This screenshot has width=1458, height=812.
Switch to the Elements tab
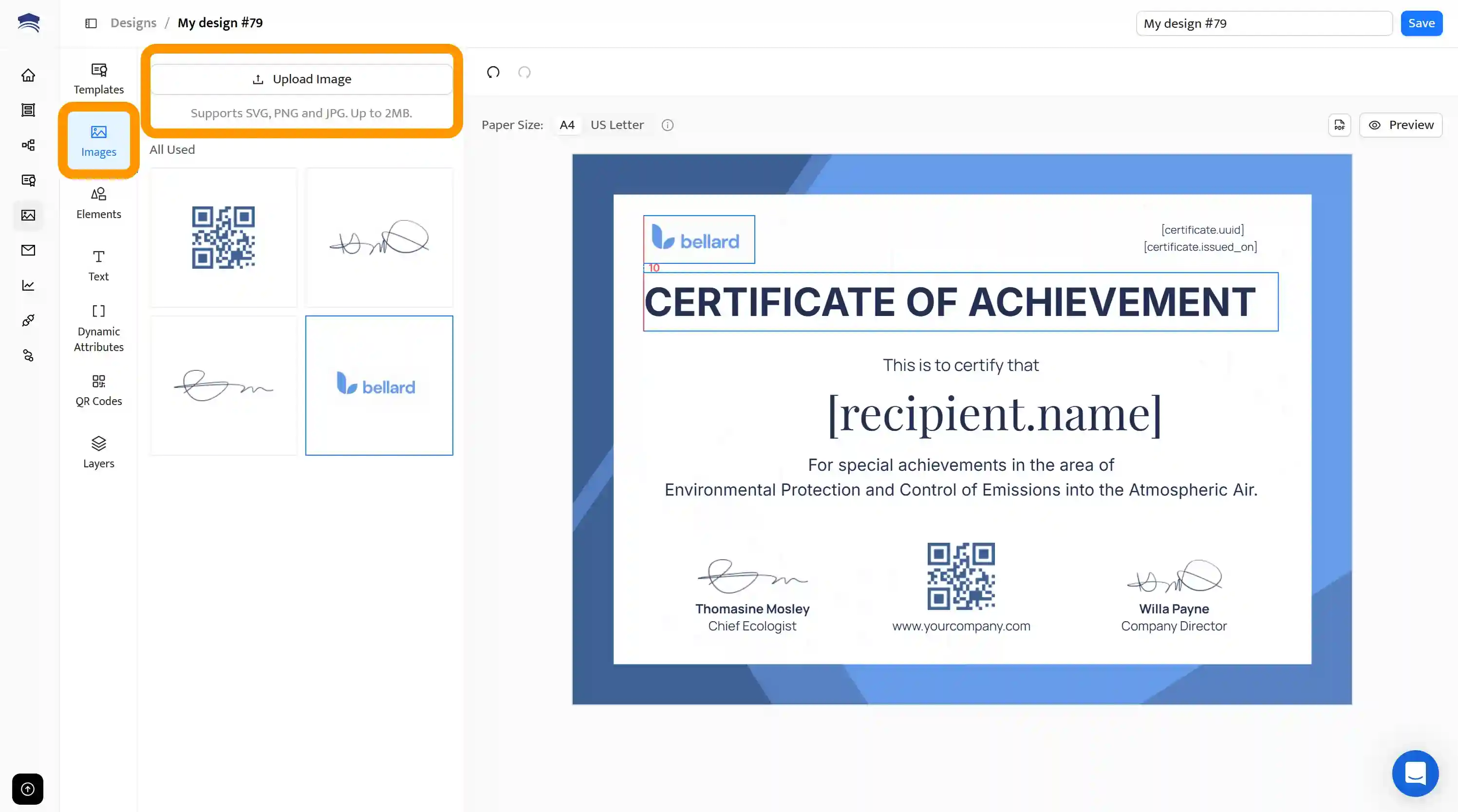[x=98, y=203]
